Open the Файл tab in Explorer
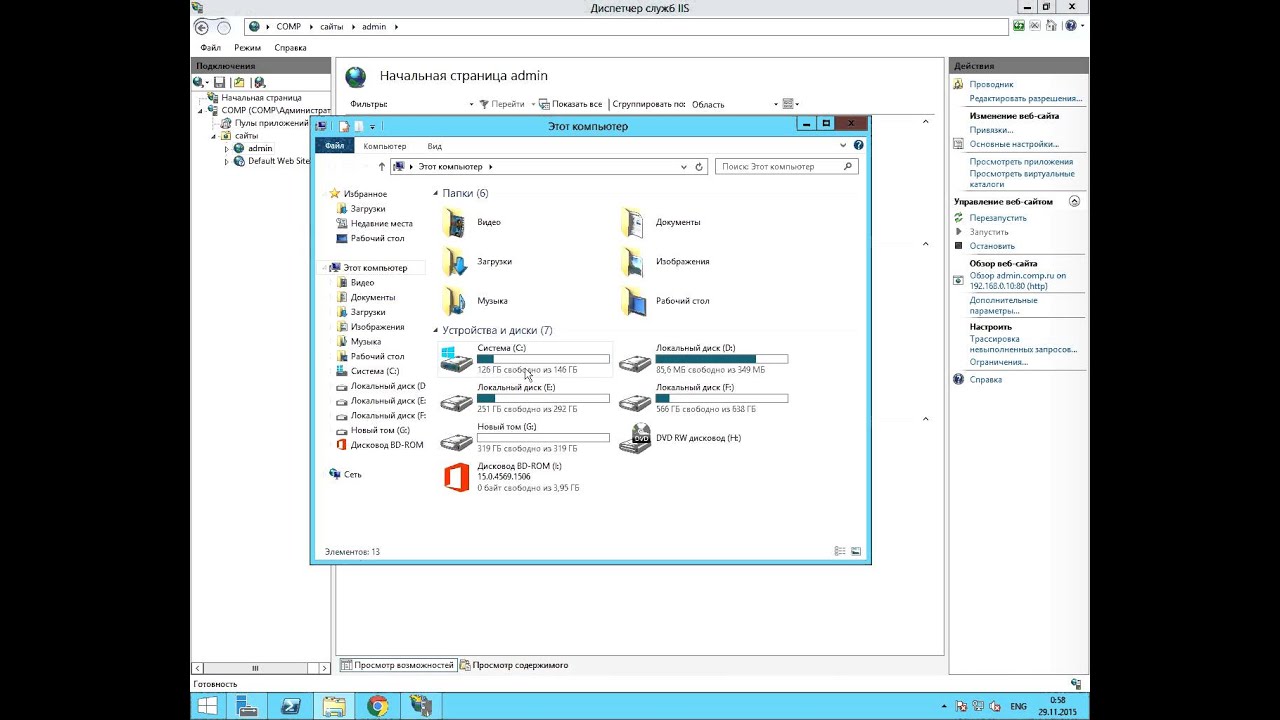The image size is (1280, 720). coord(334,146)
